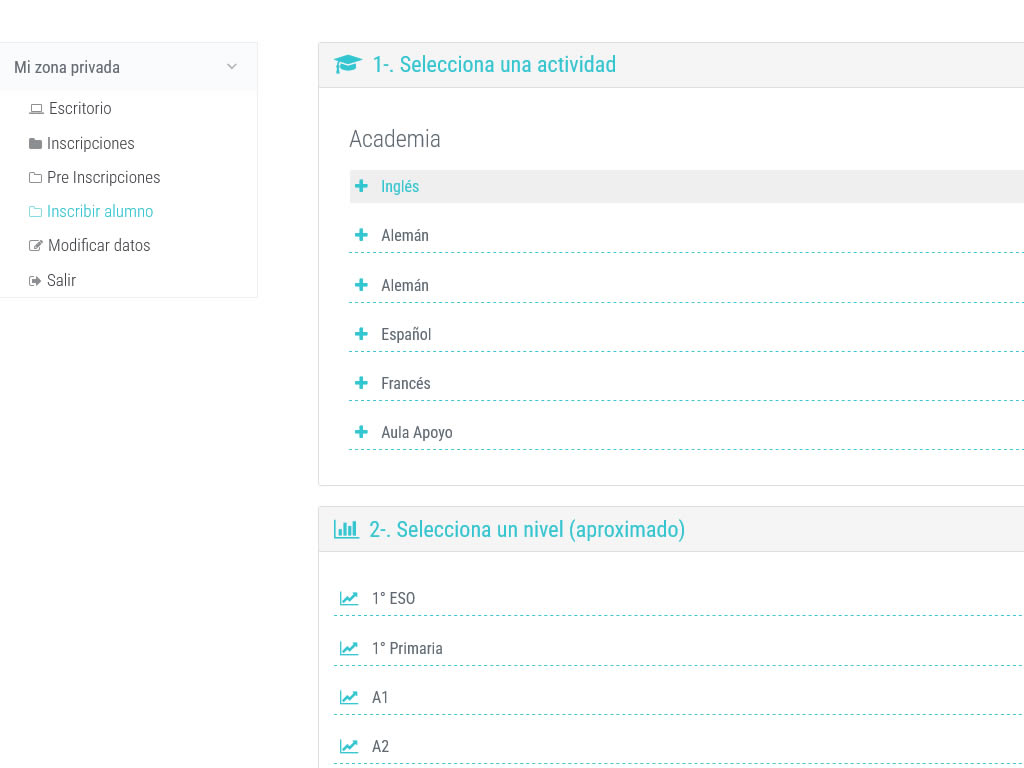Choose the A2 level
Screen dimensions: 1024x768
click(x=380, y=747)
